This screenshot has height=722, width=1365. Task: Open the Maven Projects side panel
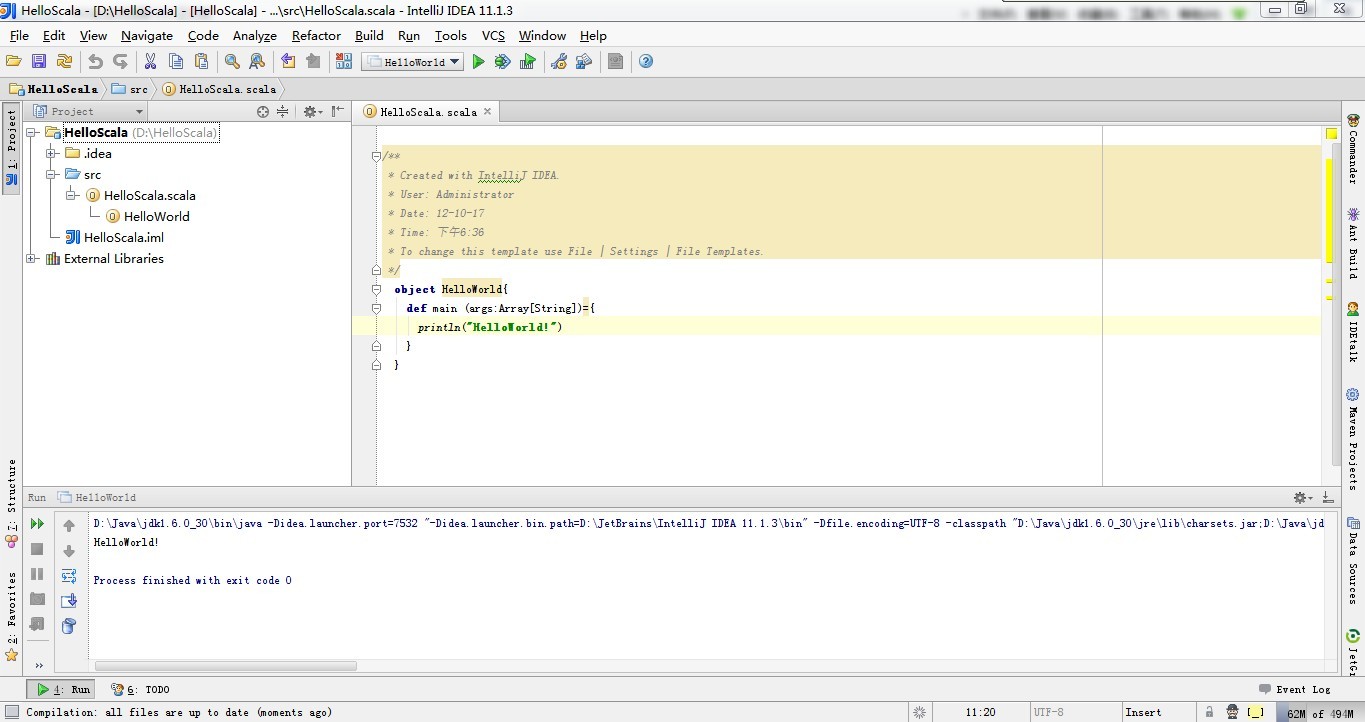pyautogui.click(x=1353, y=438)
